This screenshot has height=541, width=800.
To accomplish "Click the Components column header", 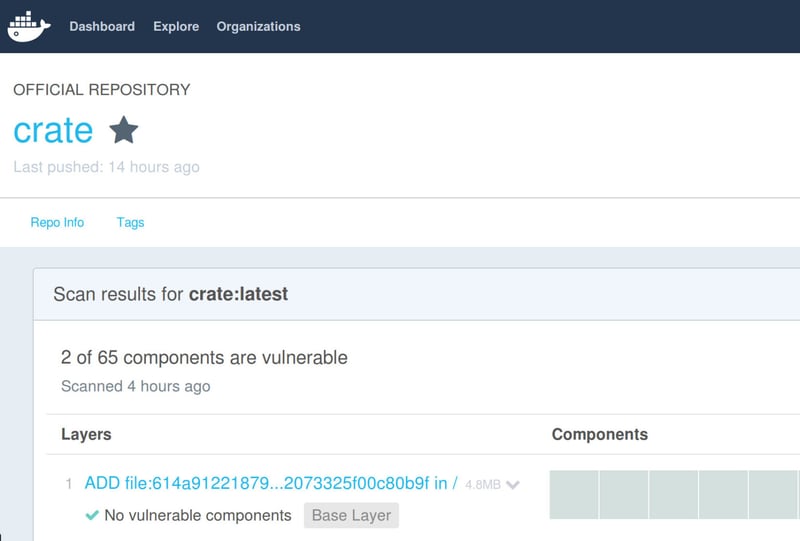I will [600, 434].
